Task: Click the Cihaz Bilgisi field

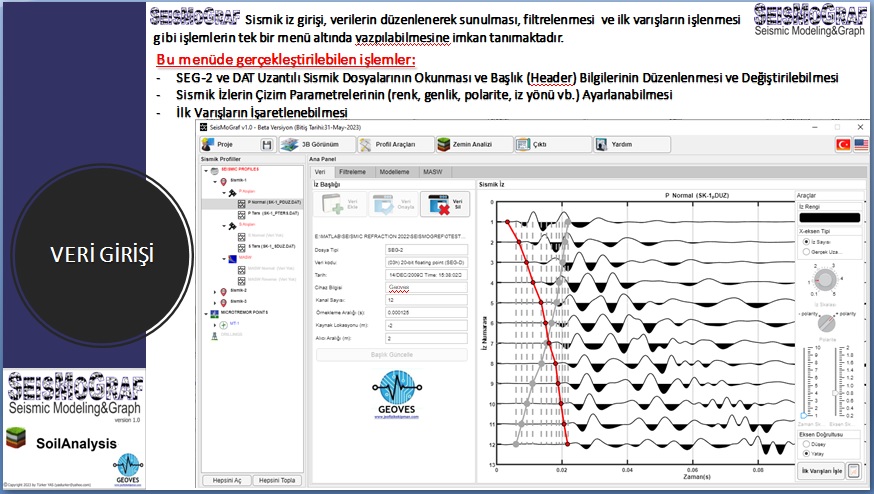Action: tap(426, 287)
